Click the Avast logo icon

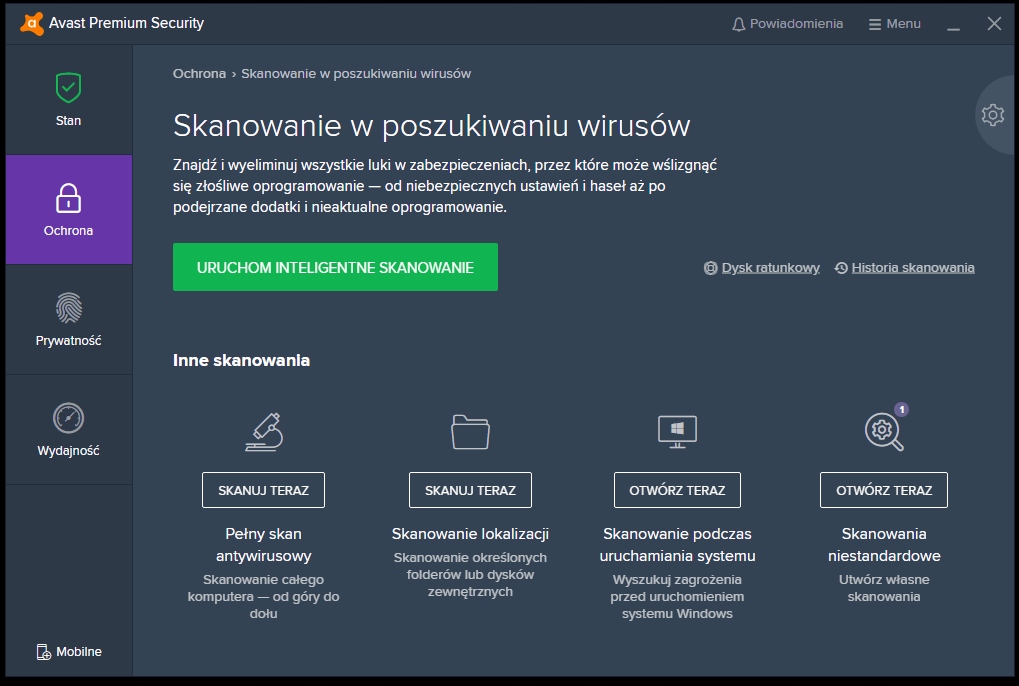pyautogui.click(x=32, y=23)
